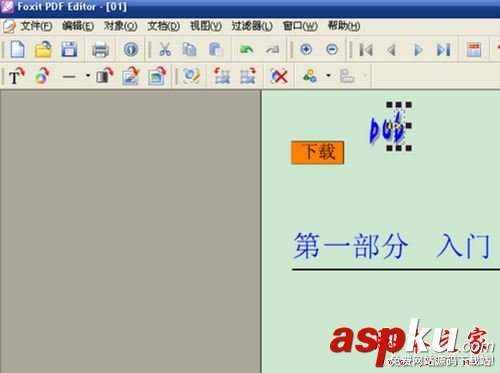The image size is (500, 373).
Task: Click the document icon beside 文件 menu
Action: pos(9,26)
